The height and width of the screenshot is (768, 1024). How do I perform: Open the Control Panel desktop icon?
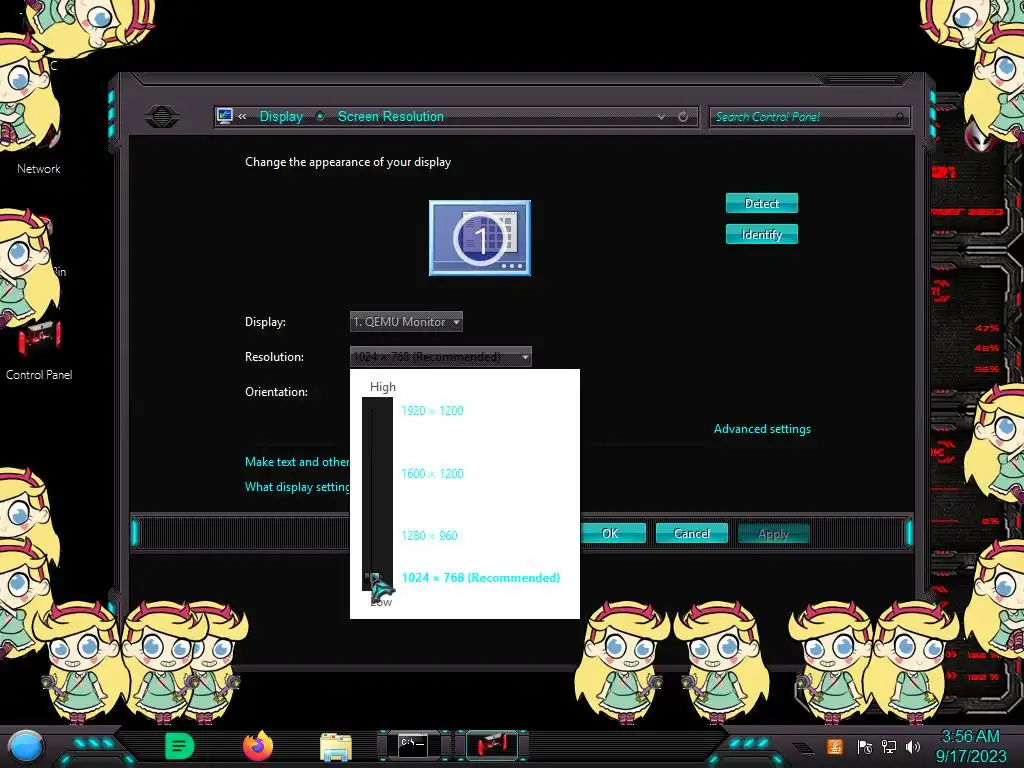(x=39, y=351)
